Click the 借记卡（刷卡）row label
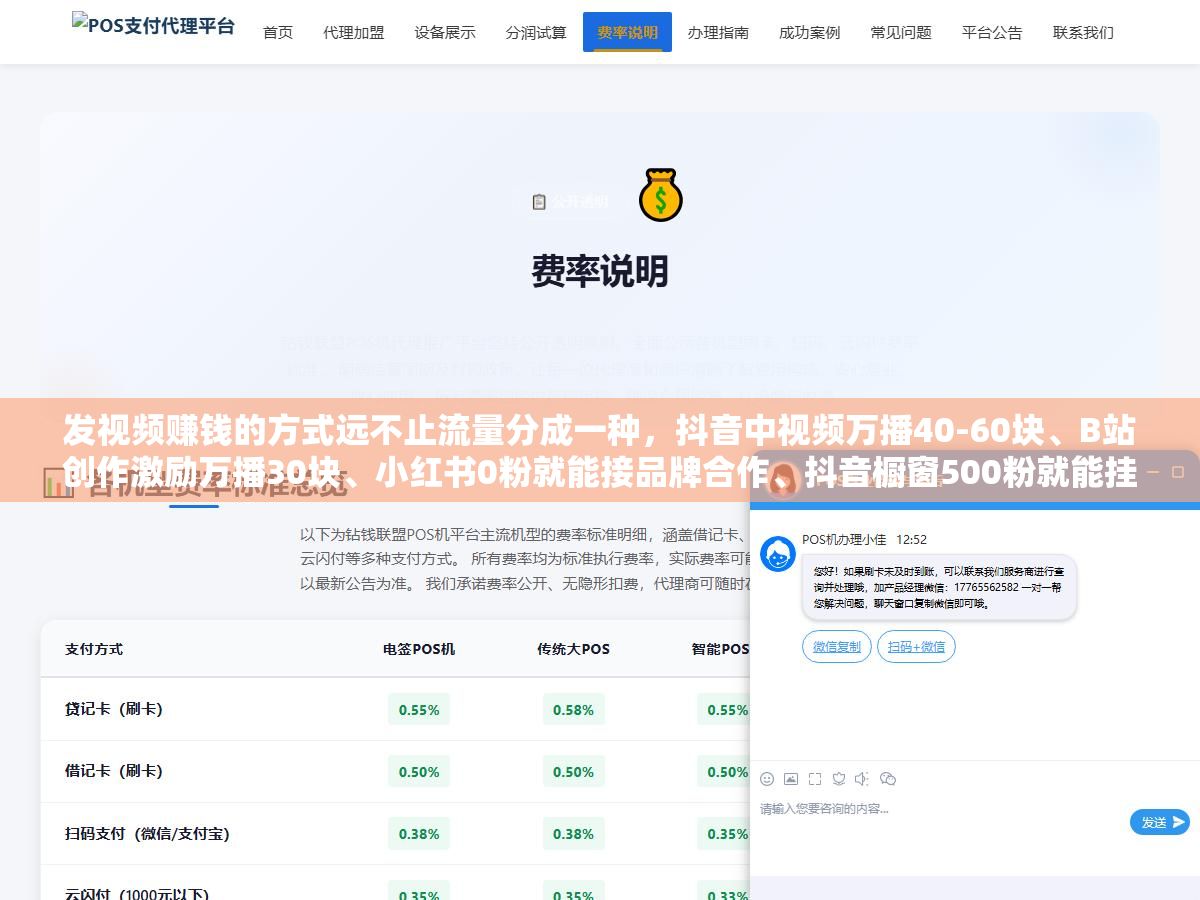This screenshot has height=900, width=1200. point(114,771)
